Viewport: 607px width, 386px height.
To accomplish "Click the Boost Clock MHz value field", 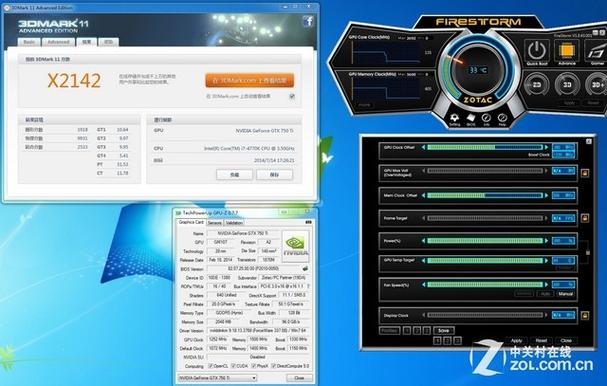I will 563,155.
